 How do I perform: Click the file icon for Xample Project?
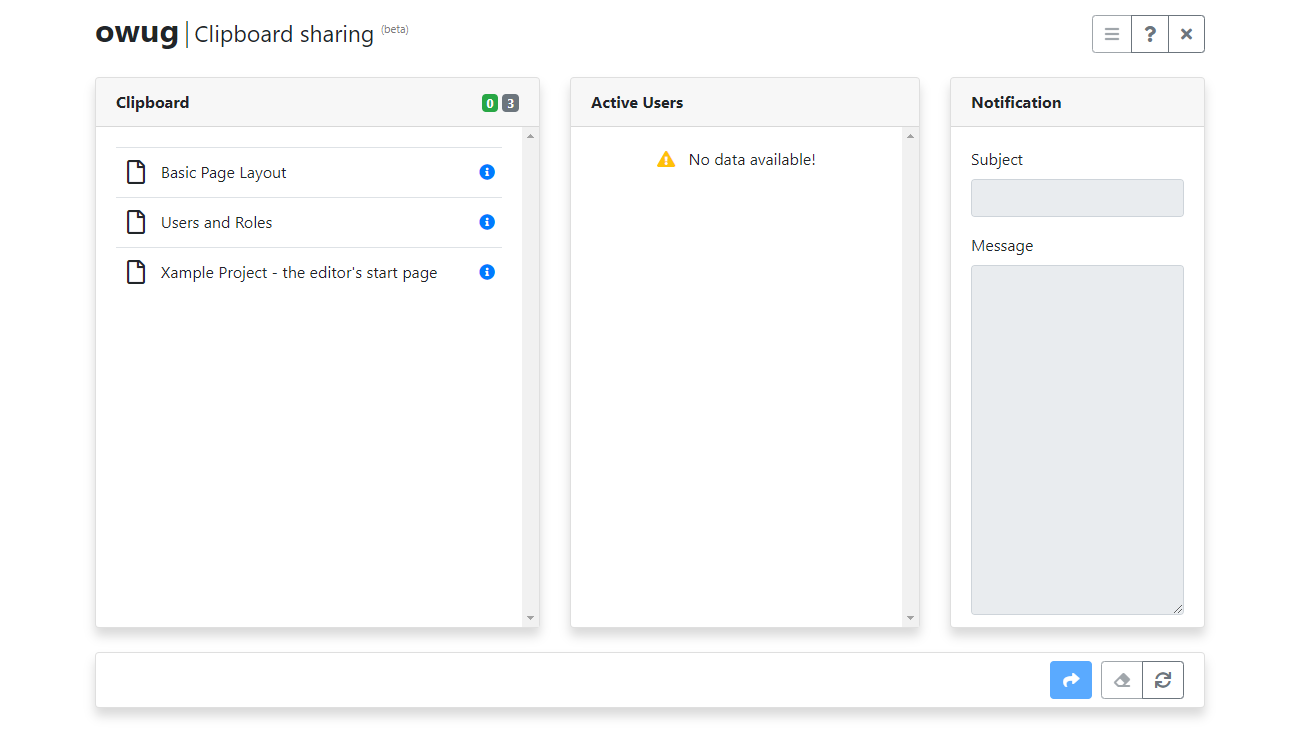click(x=136, y=272)
